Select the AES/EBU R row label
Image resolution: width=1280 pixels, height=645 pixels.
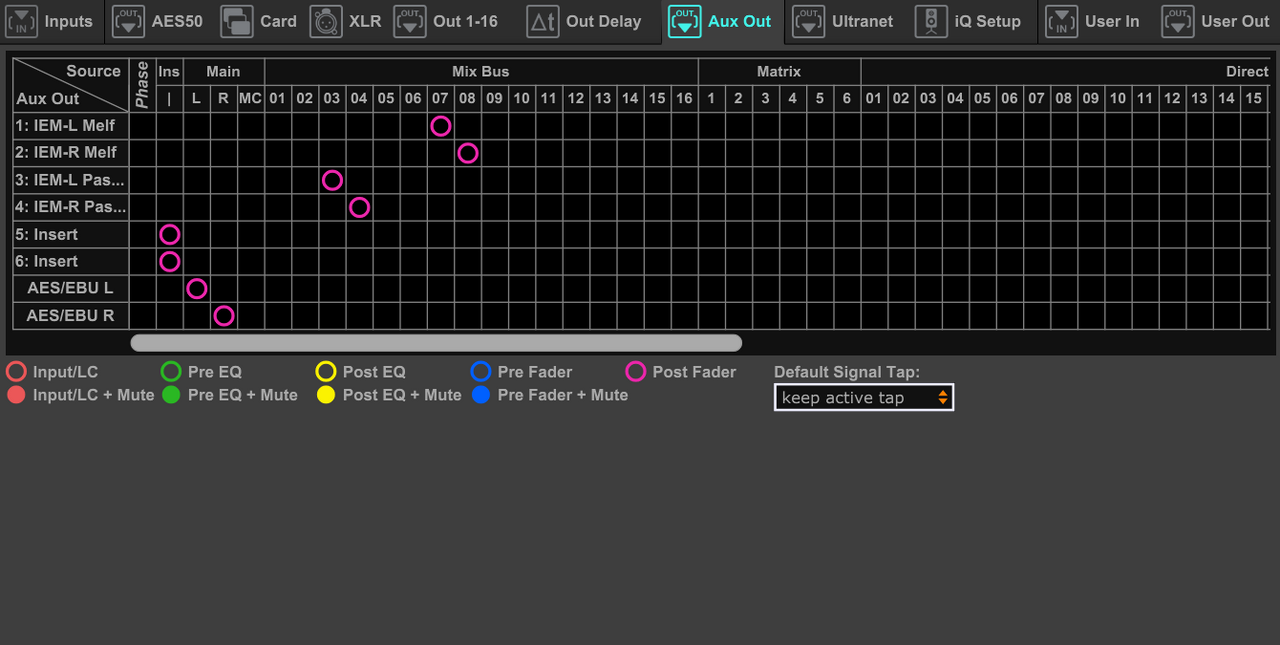(71, 316)
